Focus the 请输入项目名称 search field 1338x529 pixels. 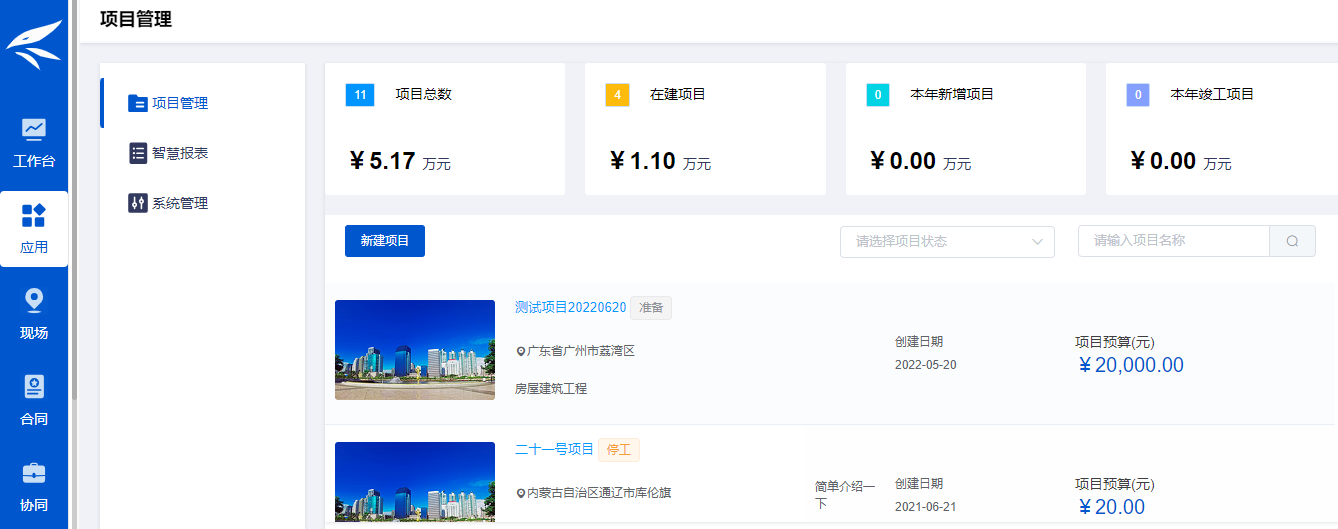pyautogui.click(x=1173, y=241)
